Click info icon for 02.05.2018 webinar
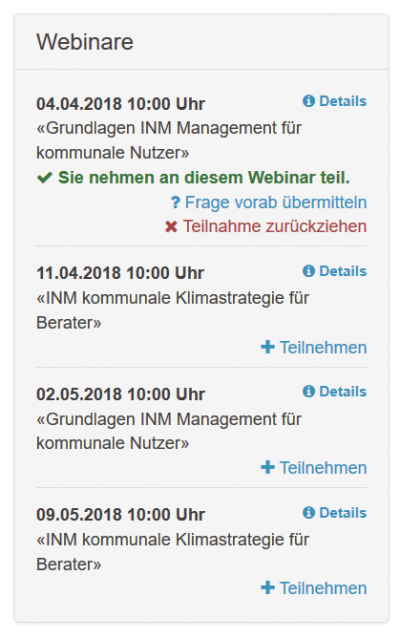 click(x=308, y=392)
